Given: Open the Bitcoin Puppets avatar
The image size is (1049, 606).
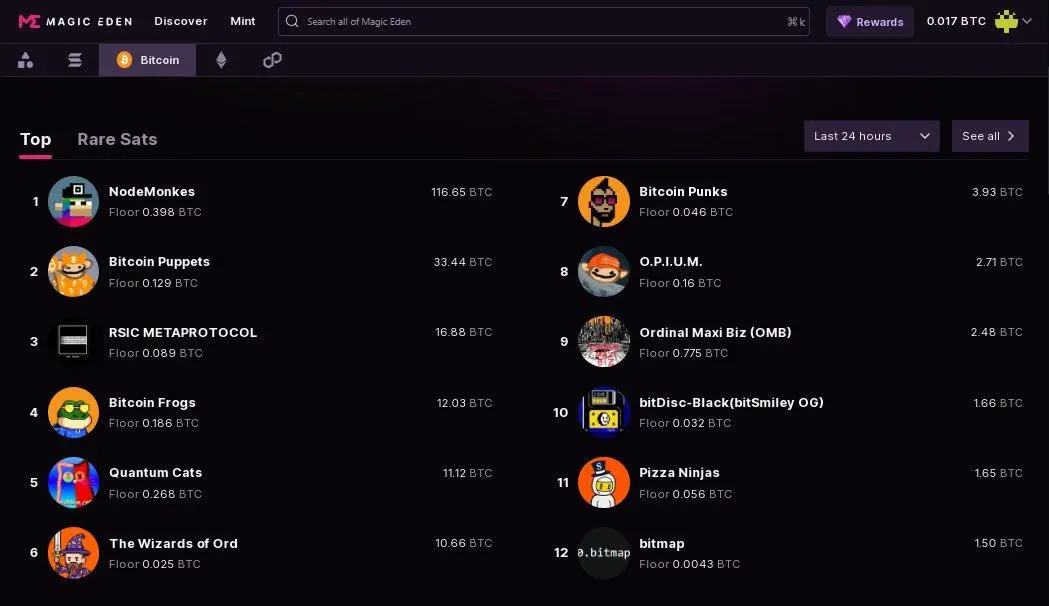Looking at the screenshot, I should 74,272.
